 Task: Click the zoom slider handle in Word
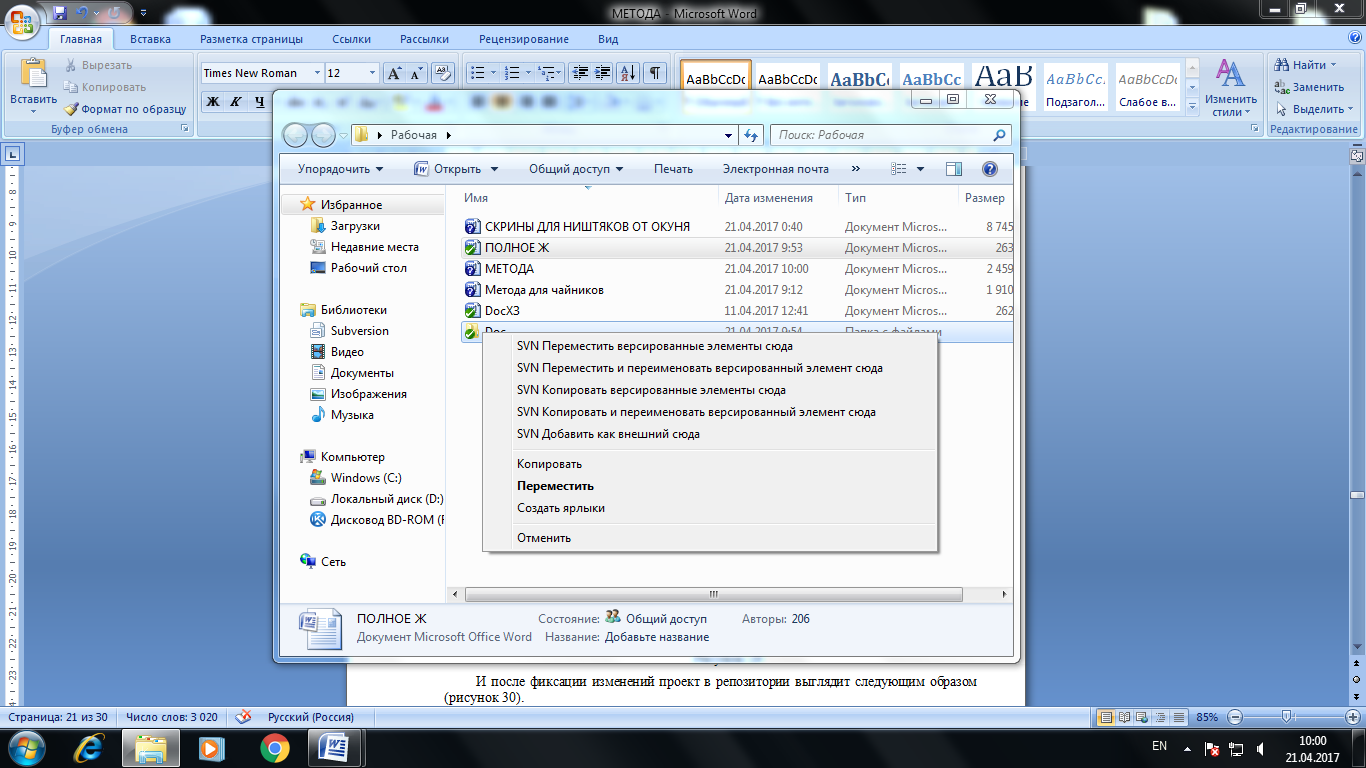pos(1287,717)
